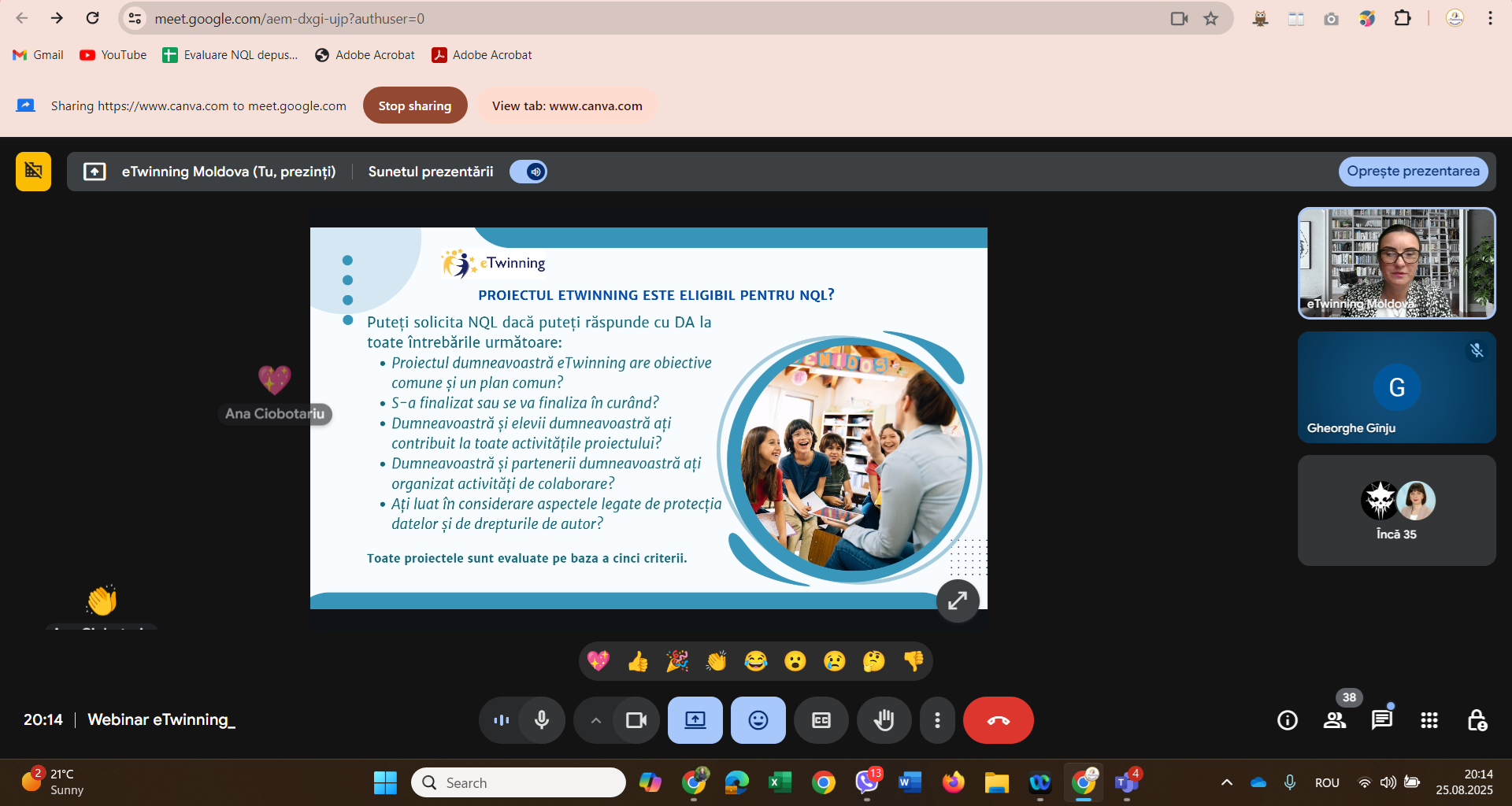Show the participants list

click(1335, 720)
